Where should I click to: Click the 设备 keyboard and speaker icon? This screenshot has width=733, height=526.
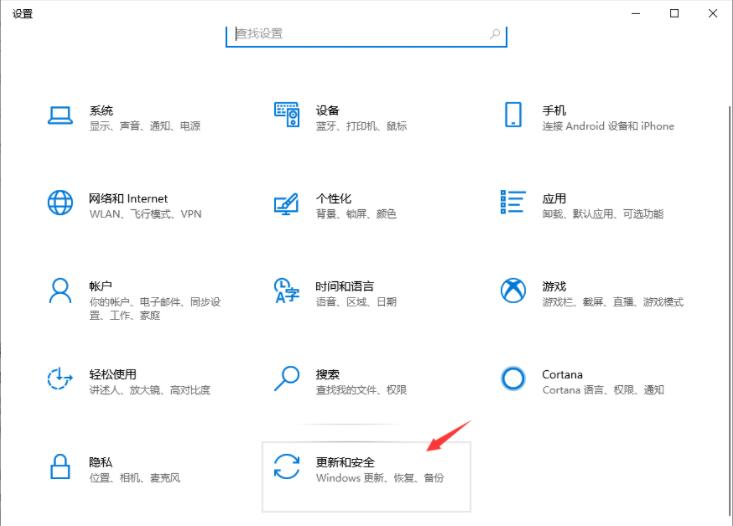coord(287,115)
